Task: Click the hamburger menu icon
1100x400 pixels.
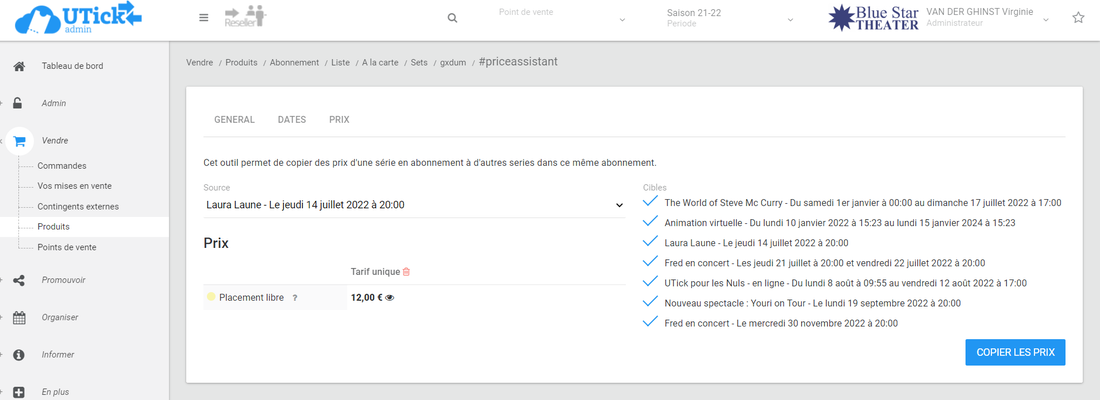Action: pyautogui.click(x=204, y=18)
